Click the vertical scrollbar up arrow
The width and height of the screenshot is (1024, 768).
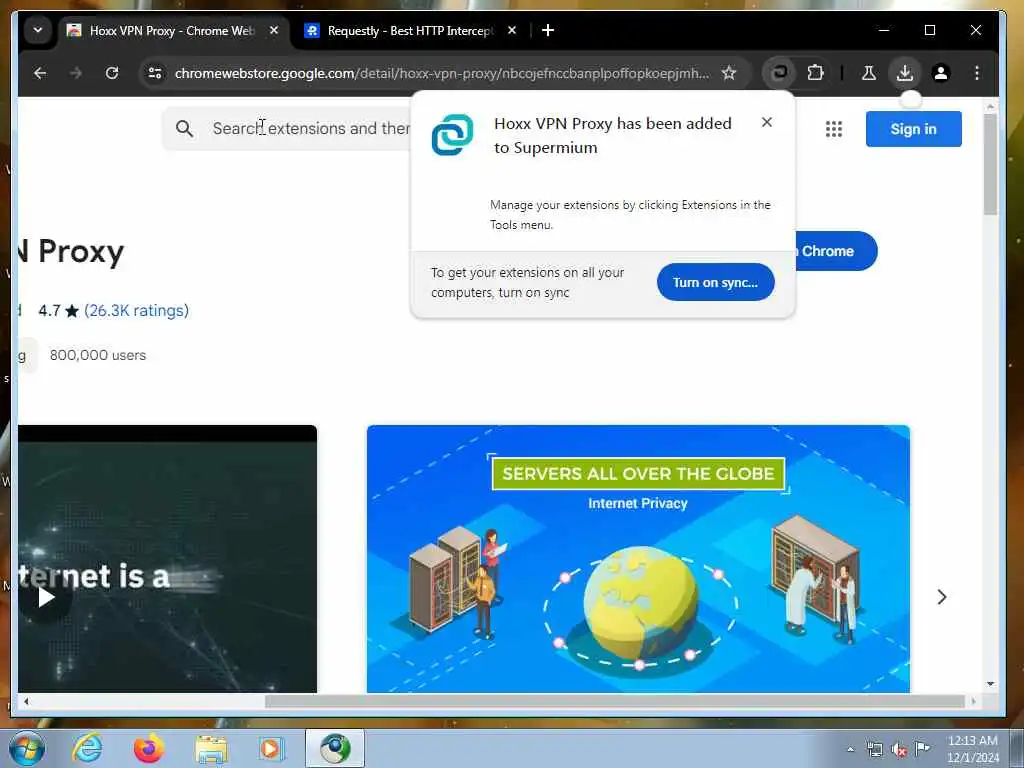(x=990, y=106)
